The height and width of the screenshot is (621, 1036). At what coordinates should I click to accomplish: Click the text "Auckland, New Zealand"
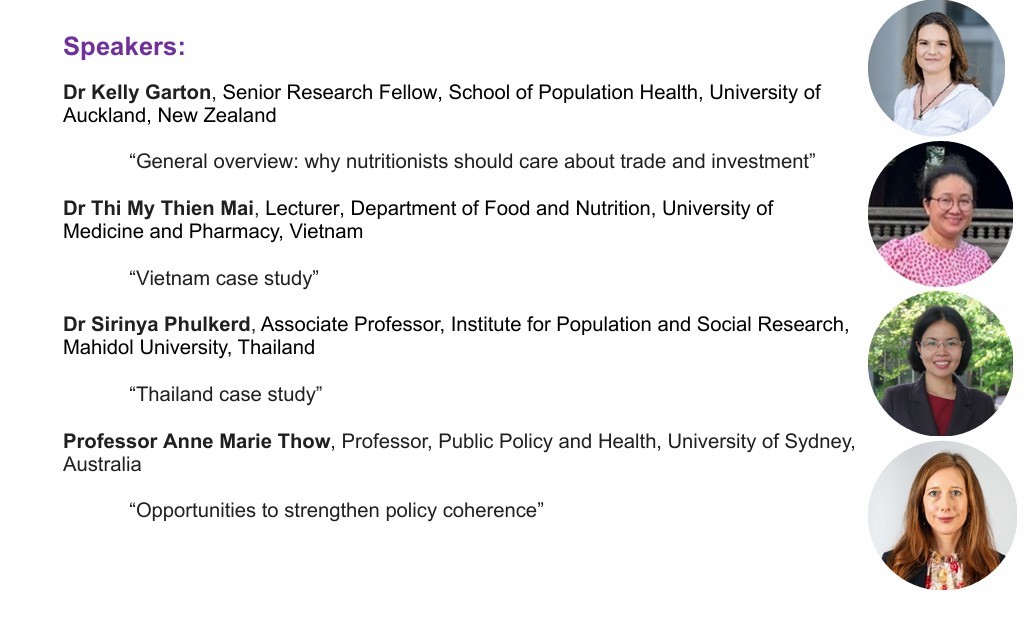(x=170, y=116)
